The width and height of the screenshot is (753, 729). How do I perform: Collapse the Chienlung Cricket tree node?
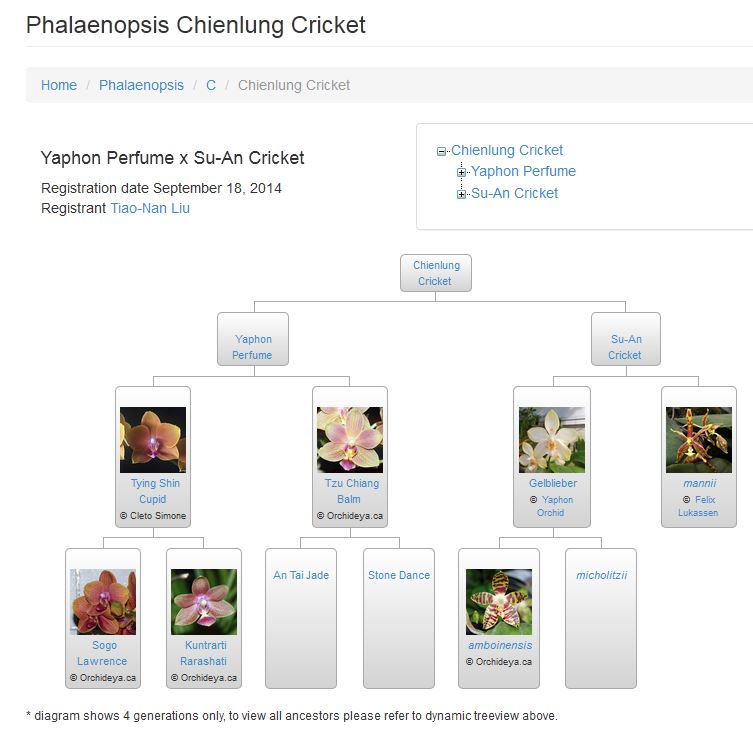tap(441, 152)
